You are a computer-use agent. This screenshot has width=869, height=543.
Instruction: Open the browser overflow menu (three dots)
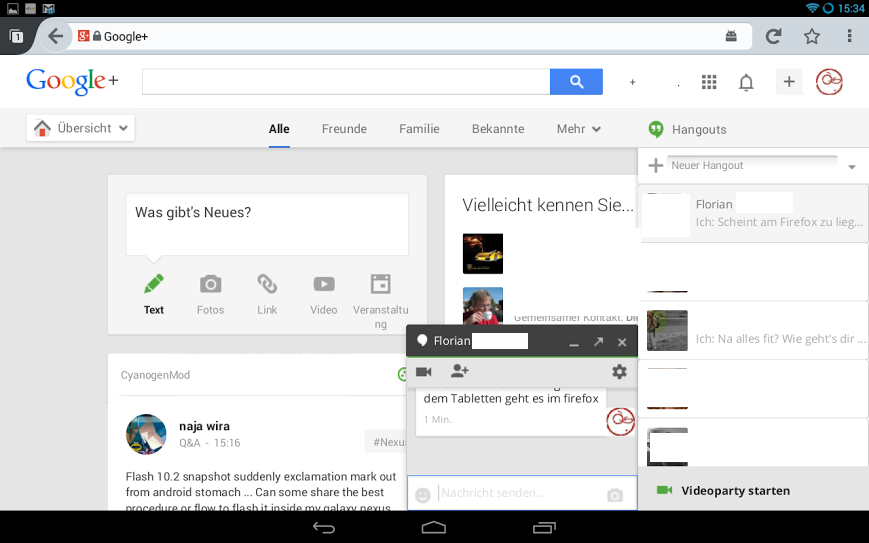(849, 37)
